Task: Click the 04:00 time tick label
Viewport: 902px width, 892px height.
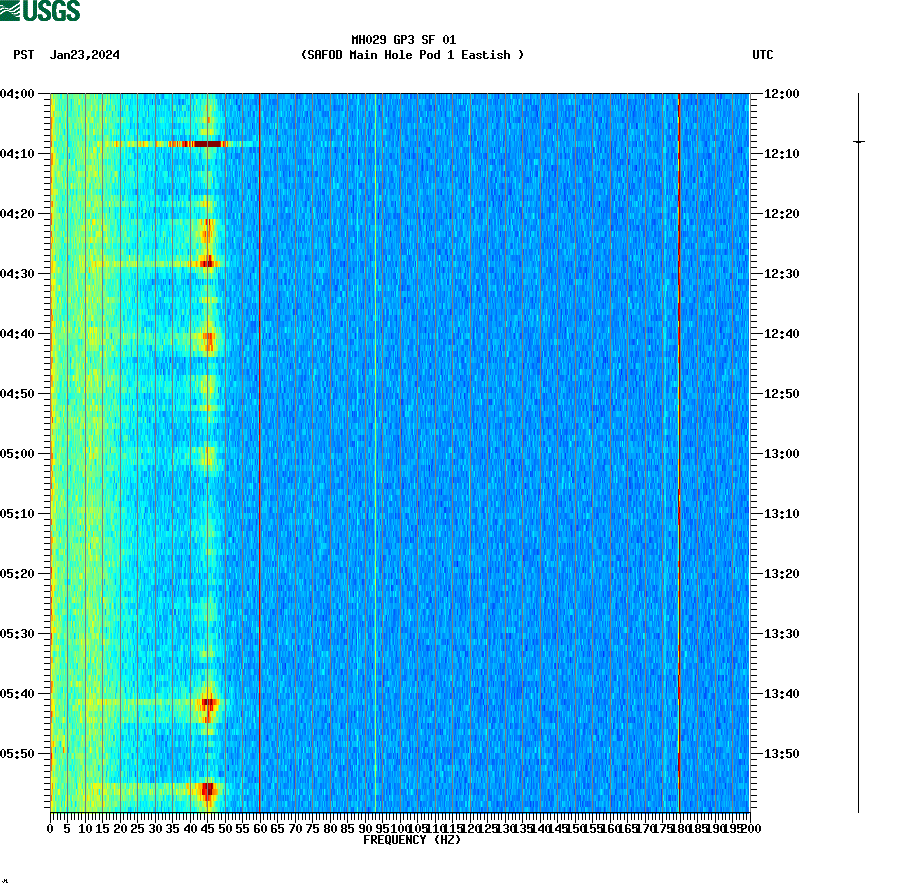Action: 19,95
